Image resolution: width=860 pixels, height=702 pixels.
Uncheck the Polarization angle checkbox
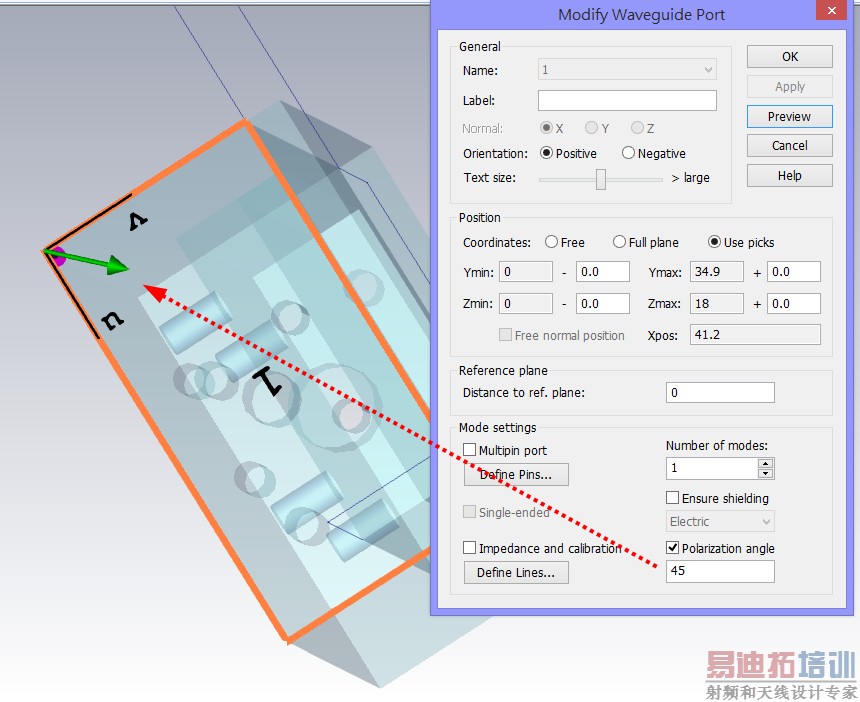[x=672, y=547]
